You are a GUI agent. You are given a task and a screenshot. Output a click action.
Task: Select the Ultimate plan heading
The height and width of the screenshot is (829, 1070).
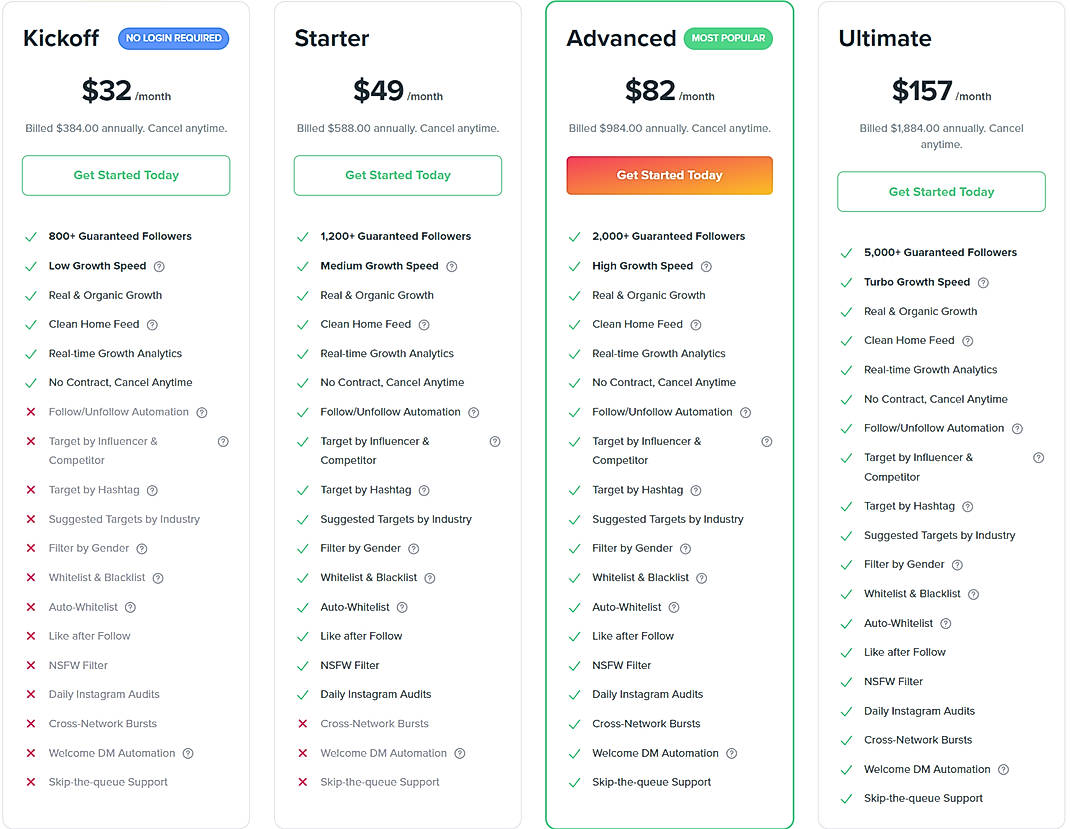[884, 38]
